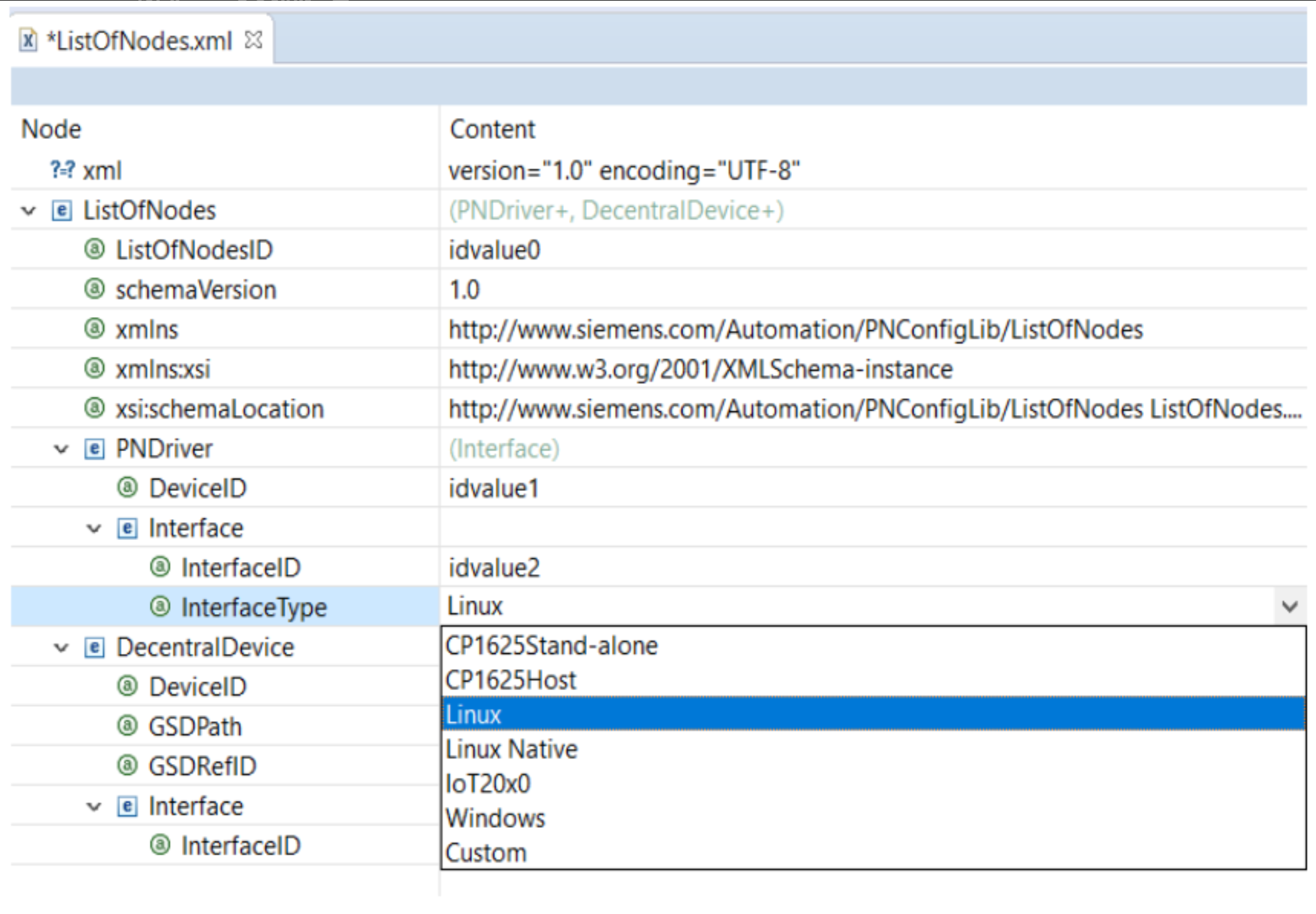Click the xmlns attribute icon
Screen dimensions: 1316x914
coord(94,329)
